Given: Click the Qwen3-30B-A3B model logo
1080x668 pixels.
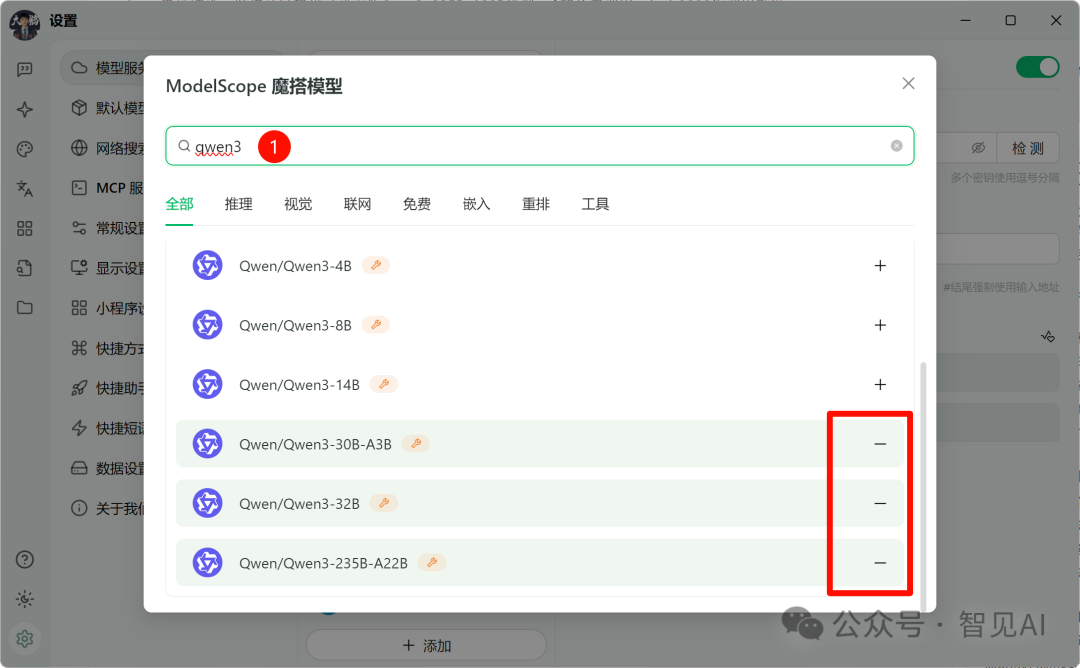Looking at the screenshot, I should [x=207, y=444].
